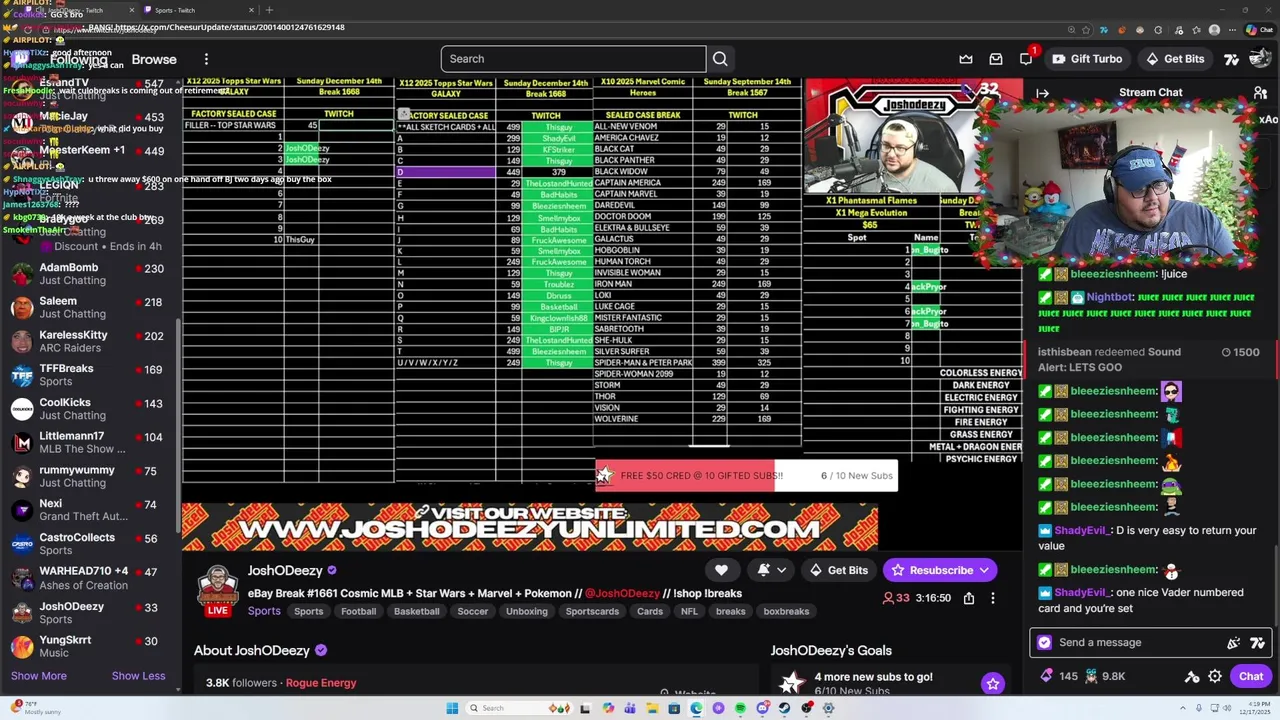Image resolution: width=1280 pixels, height=720 pixels.
Task: Open the channel points balance 145
Action: click(x=1059, y=676)
